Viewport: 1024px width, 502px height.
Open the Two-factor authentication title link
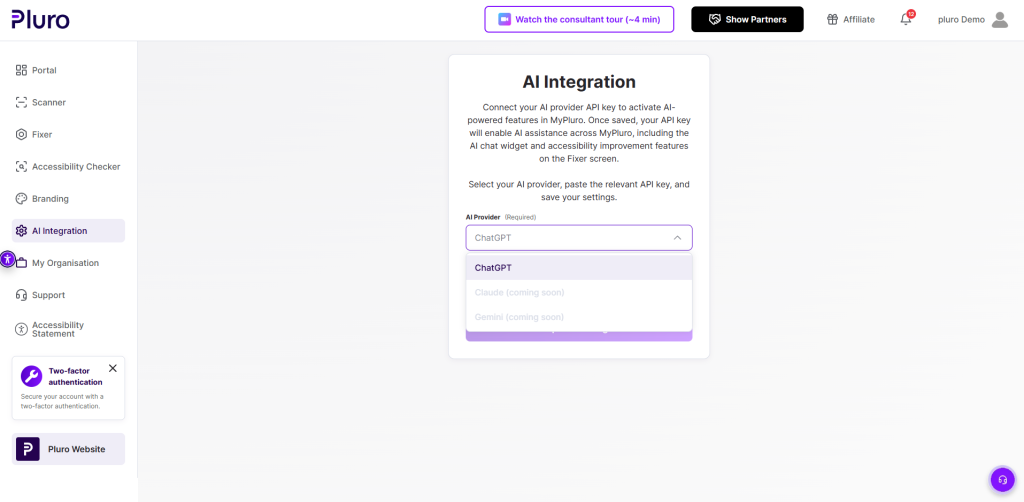(75, 376)
